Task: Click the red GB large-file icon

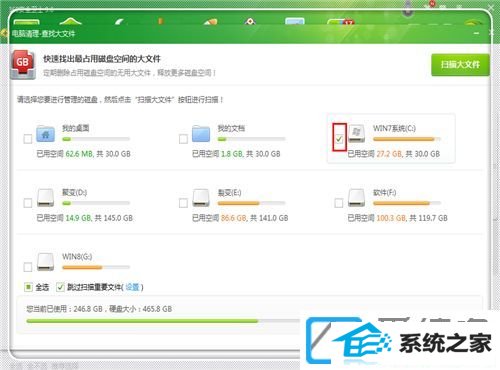Action: [x=23, y=65]
